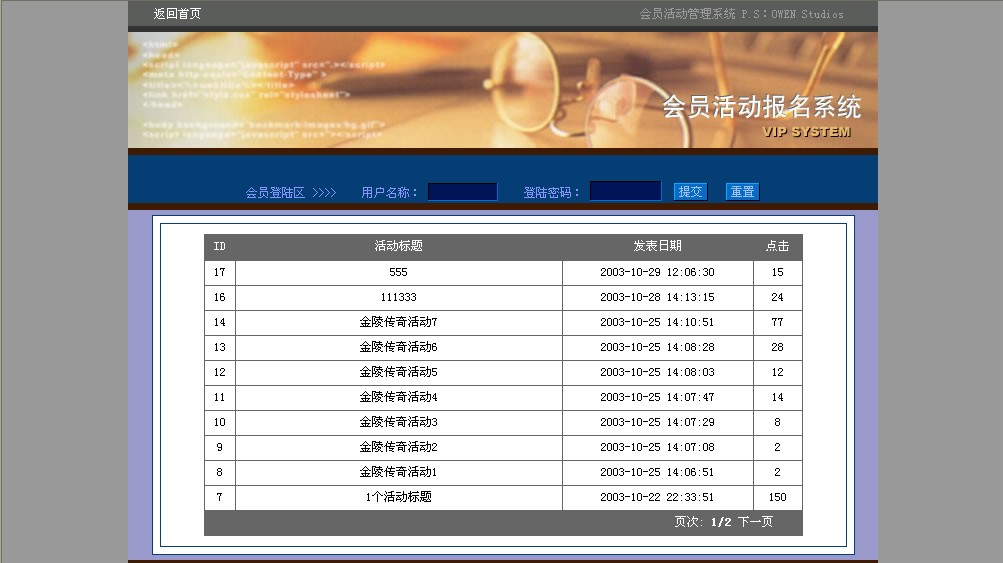Focus the 用户名称 input field
This screenshot has width=1003, height=563.
coord(462,191)
